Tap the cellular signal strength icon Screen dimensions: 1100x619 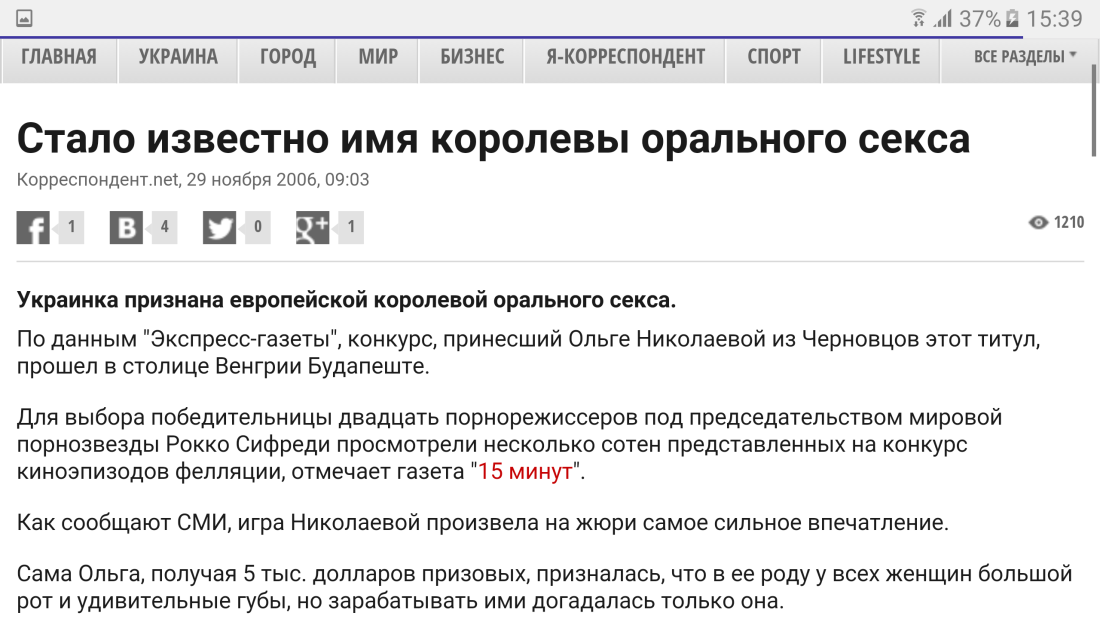pyautogui.click(x=943, y=17)
